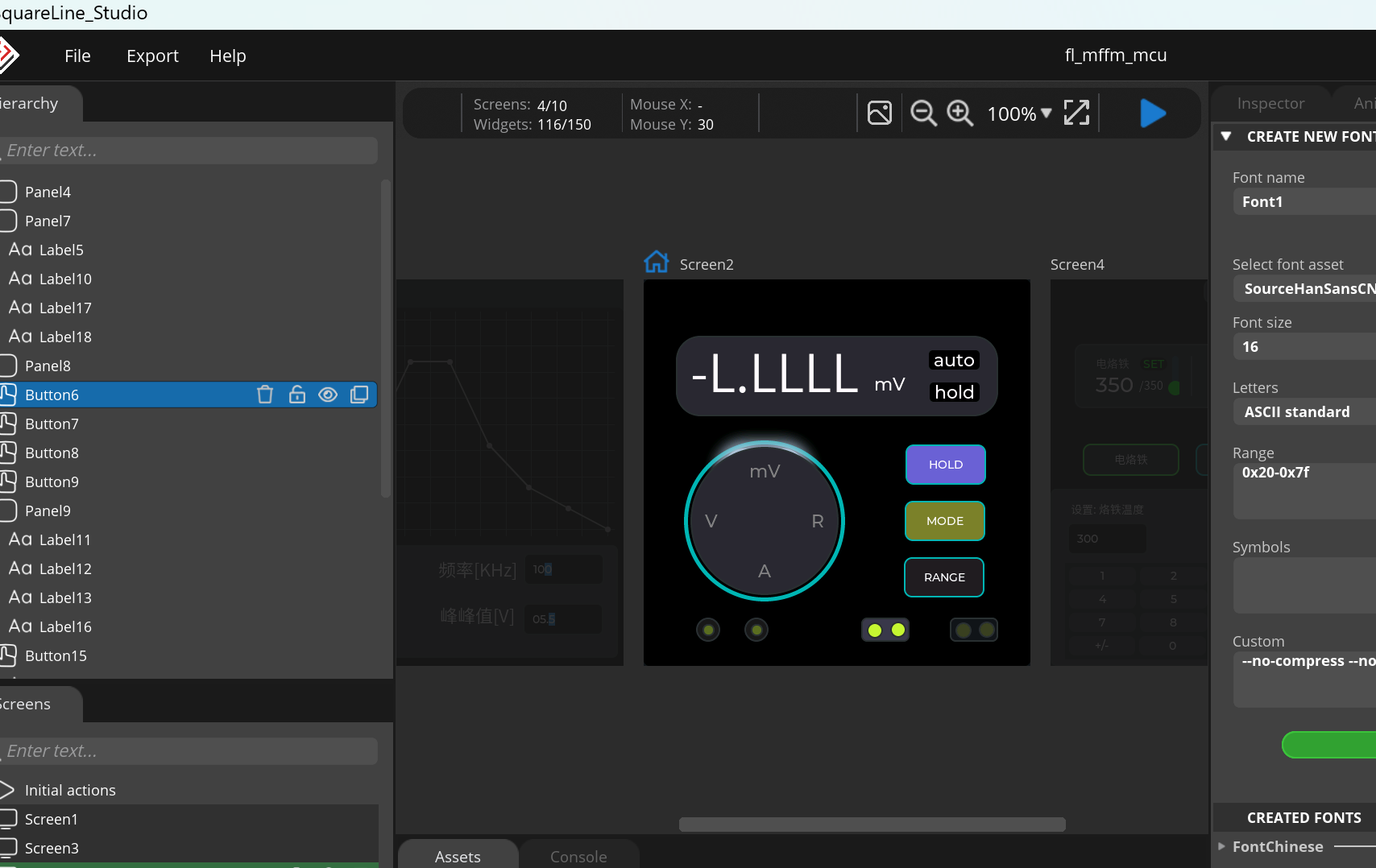This screenshot has height=868, width=1376.
Task: Open the zoom percentage dropdown
Action: click(x=1020, y=114)
